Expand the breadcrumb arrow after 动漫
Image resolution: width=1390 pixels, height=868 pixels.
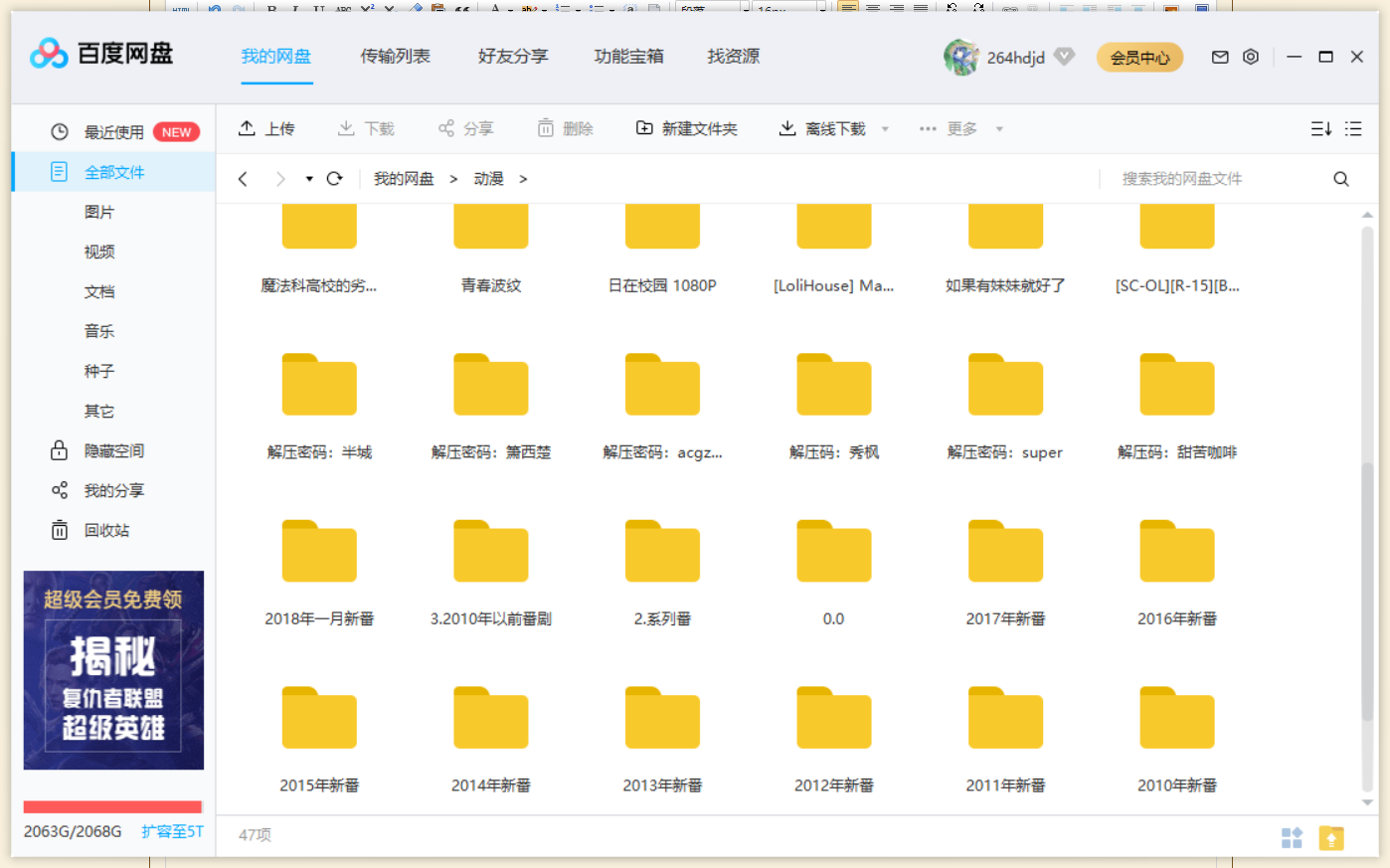point(523,179)
